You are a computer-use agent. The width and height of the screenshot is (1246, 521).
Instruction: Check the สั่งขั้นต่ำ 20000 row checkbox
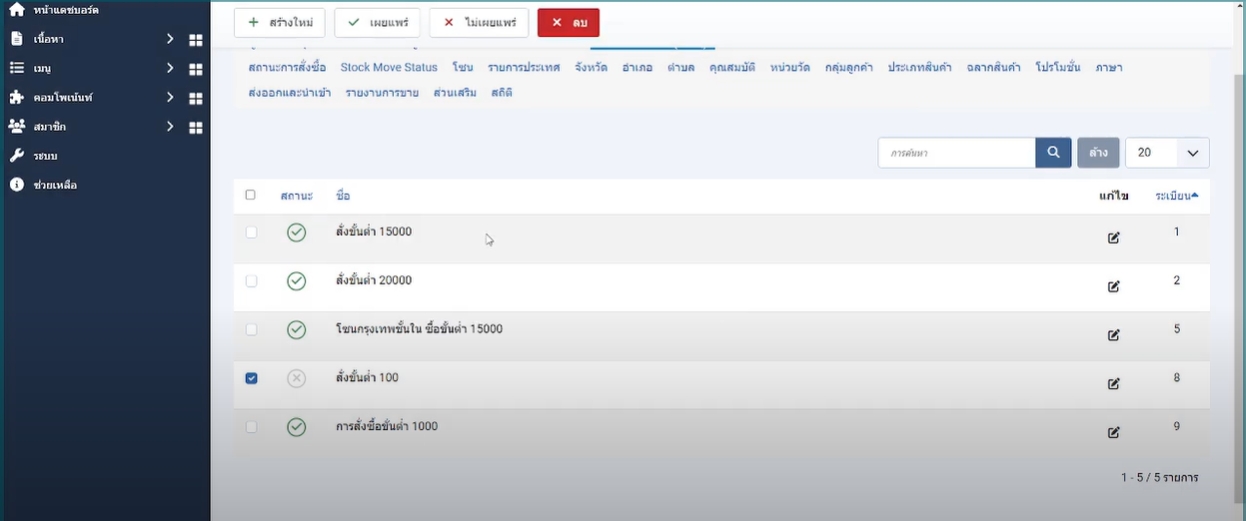[251, 281]
